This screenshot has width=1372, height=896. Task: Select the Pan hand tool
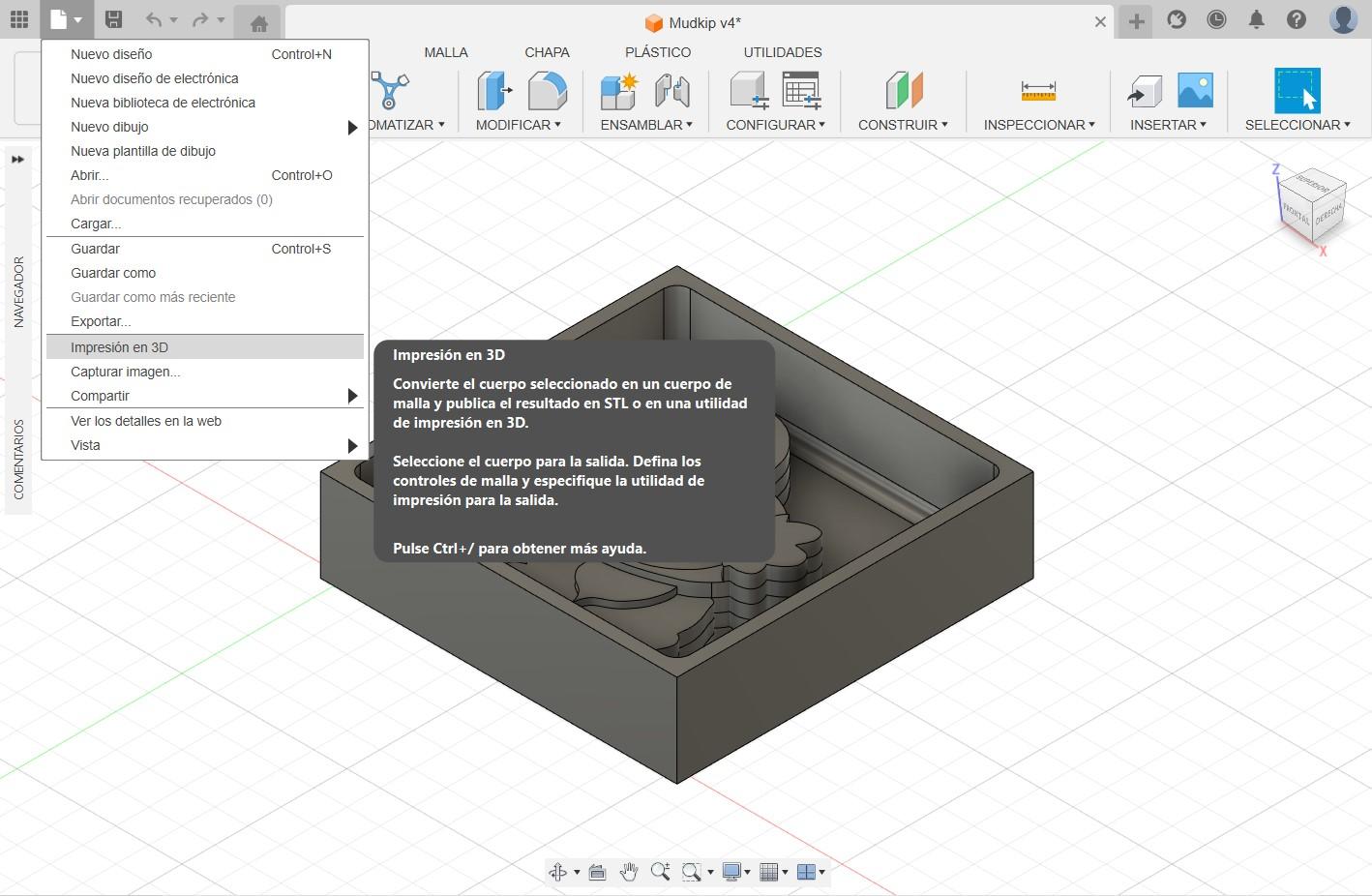629,872
